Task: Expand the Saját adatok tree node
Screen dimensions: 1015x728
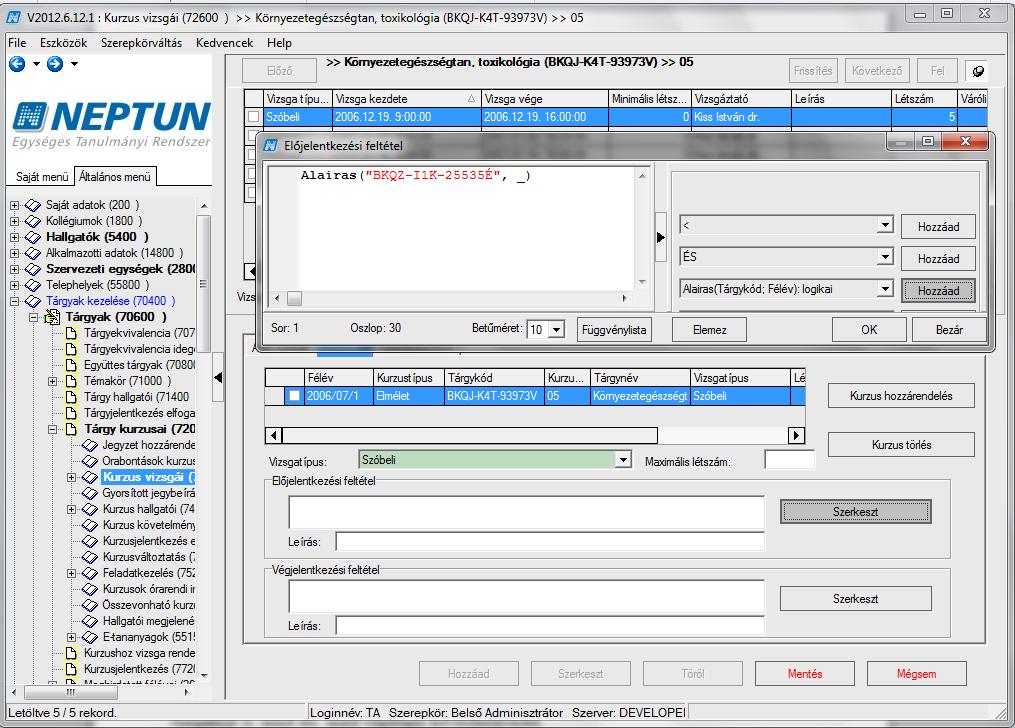Action: 14,205
